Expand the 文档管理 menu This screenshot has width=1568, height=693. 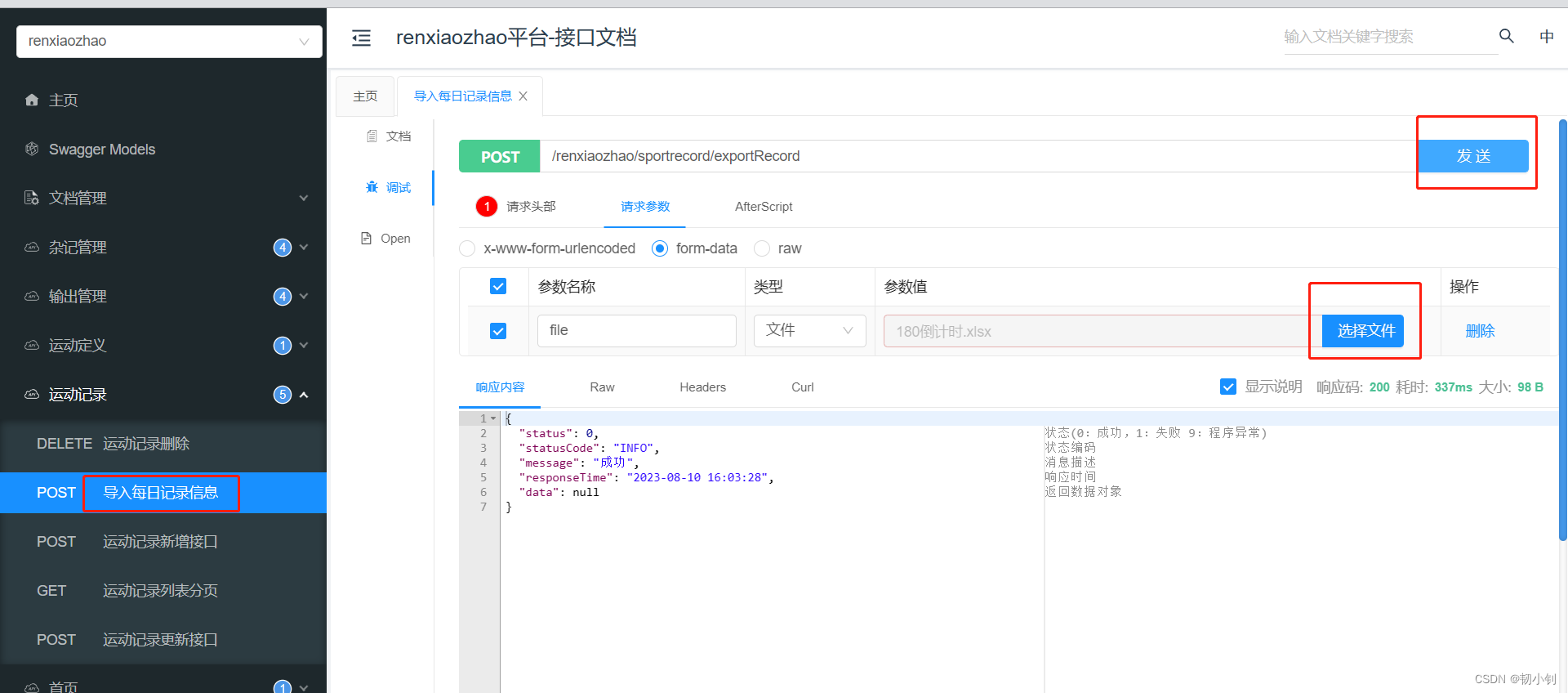coord(304,198)
